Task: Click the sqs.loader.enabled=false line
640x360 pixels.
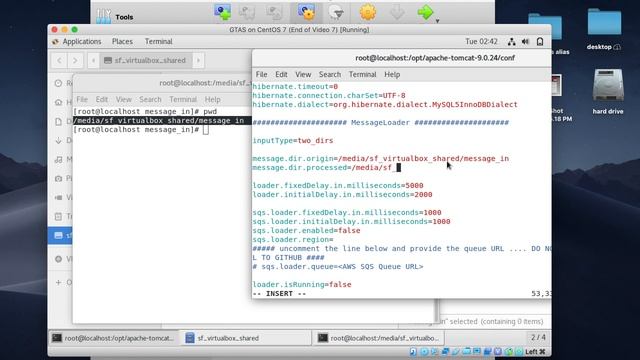Action: (x=306, y=231)
